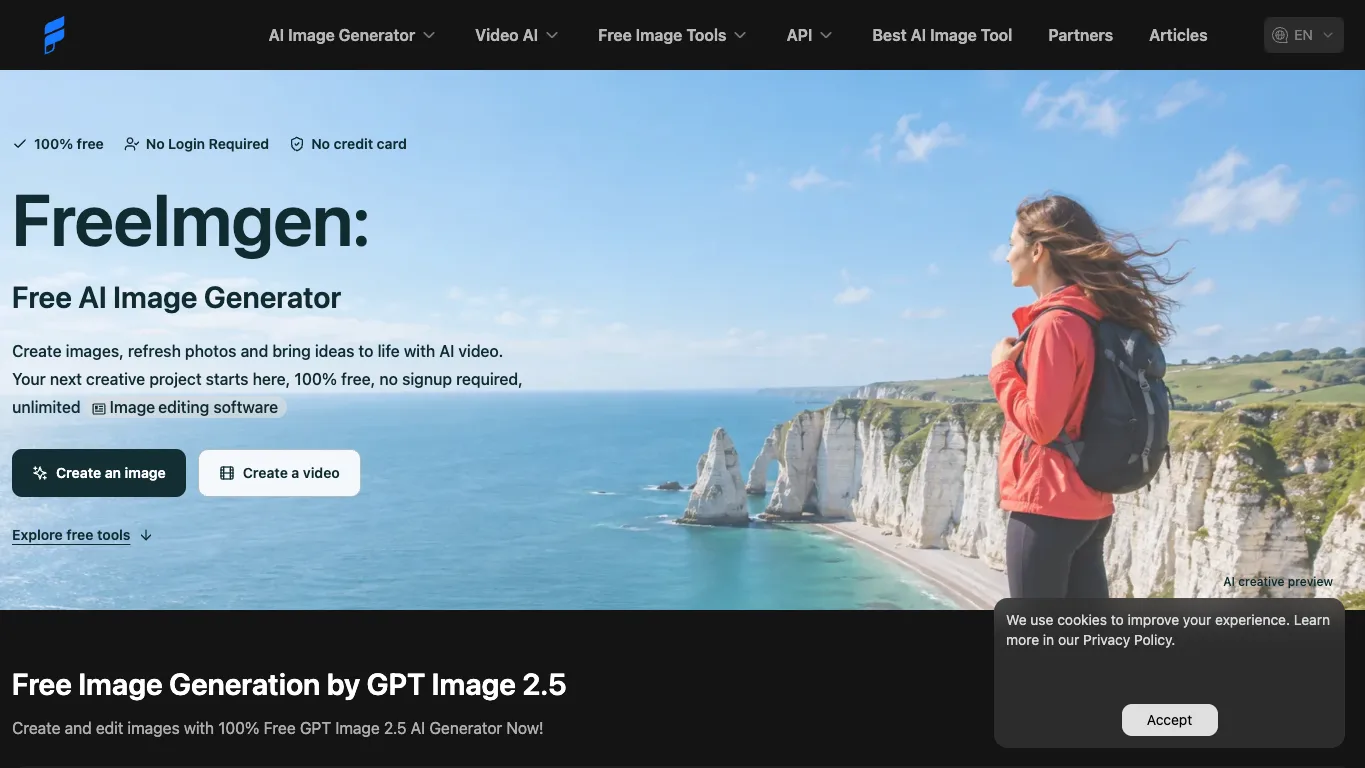Expand the Free Image Tools menu
This screenshot has height=768, width=1365.
point(672,35)
